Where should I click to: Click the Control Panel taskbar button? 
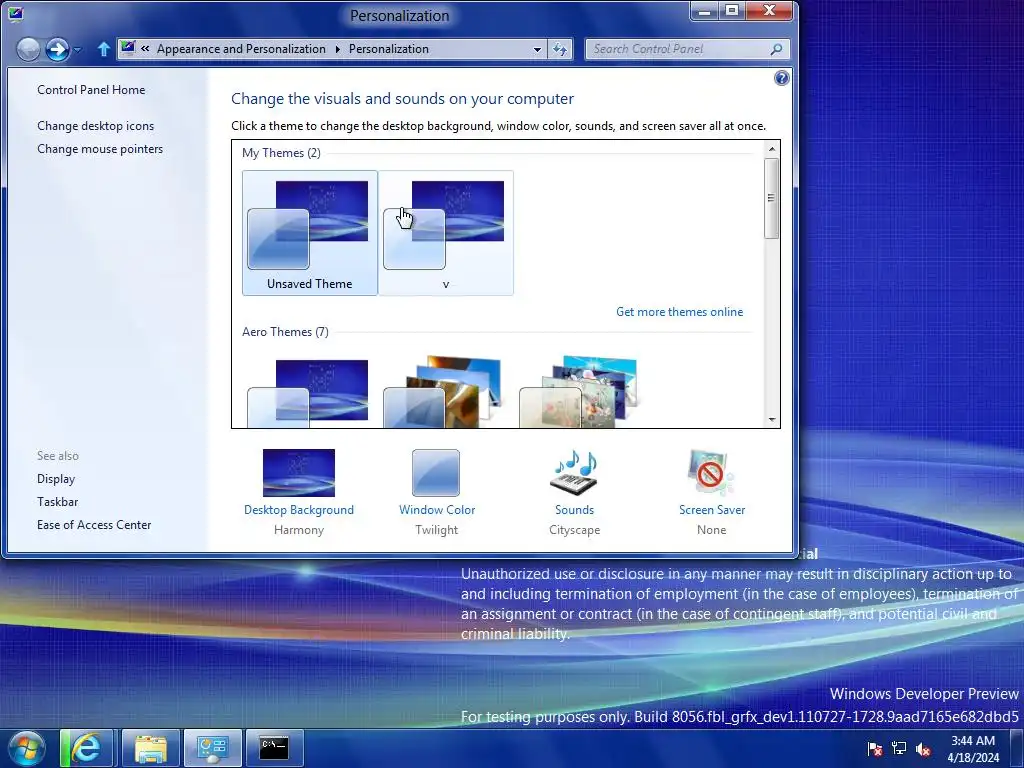point(212,748)
